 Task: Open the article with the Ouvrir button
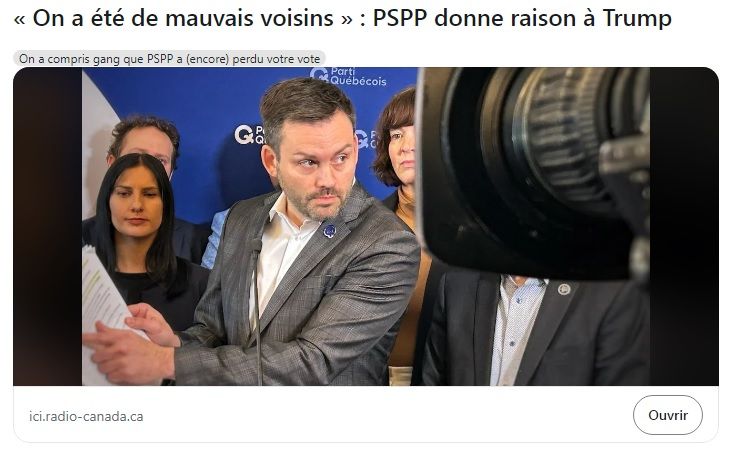click(x=668, y=415)
